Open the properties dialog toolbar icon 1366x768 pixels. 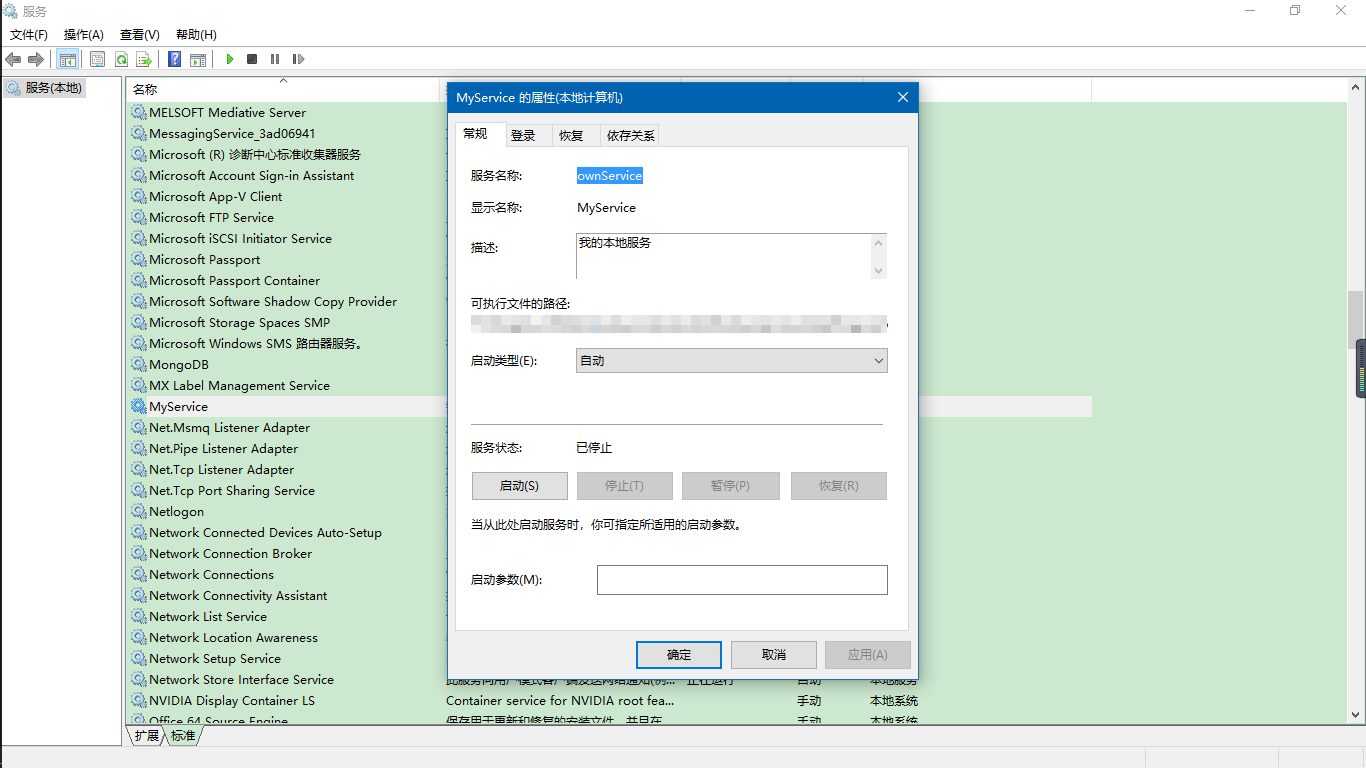(x=97, y=59)
